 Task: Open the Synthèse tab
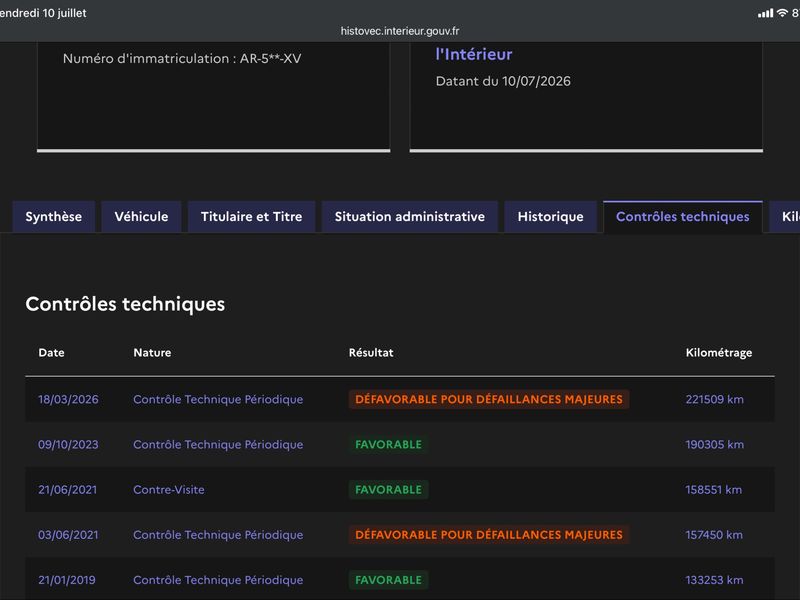(54, 217)
